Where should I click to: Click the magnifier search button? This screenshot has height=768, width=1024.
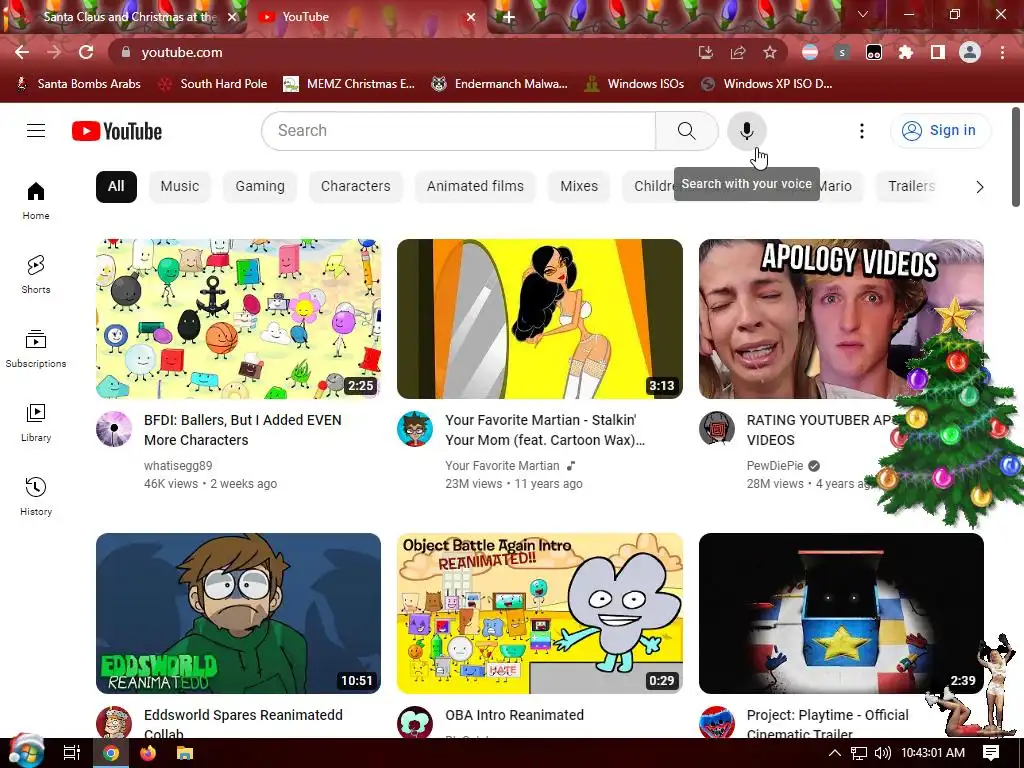(x=686, y=131)
